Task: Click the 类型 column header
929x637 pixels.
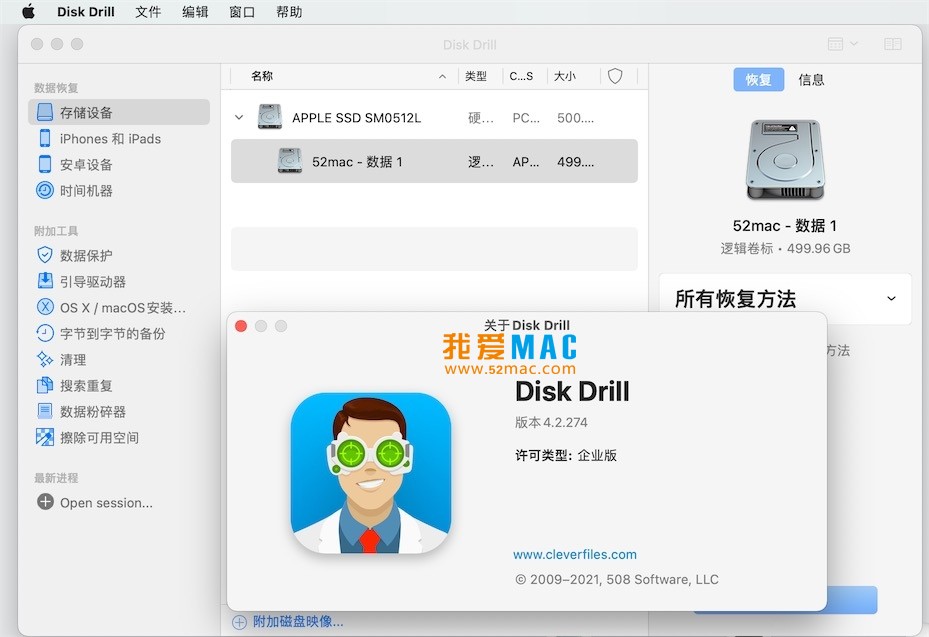Action: click(476, 76)
